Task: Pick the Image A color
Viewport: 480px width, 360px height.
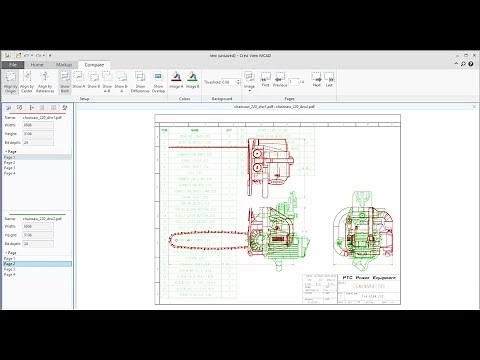Action: [x=176, y=80]
